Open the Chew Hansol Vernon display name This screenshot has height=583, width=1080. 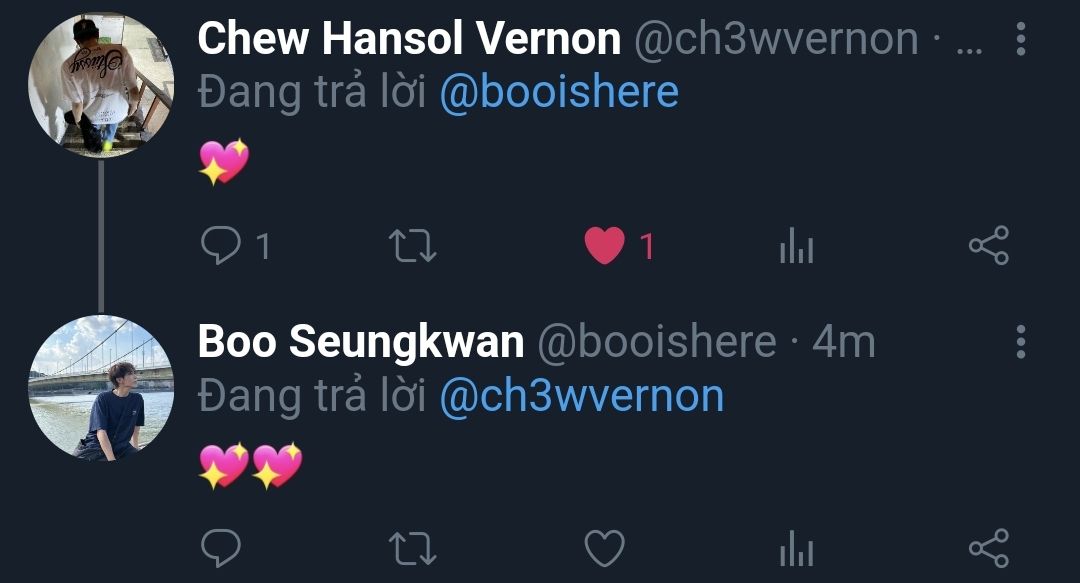point(409,39)
